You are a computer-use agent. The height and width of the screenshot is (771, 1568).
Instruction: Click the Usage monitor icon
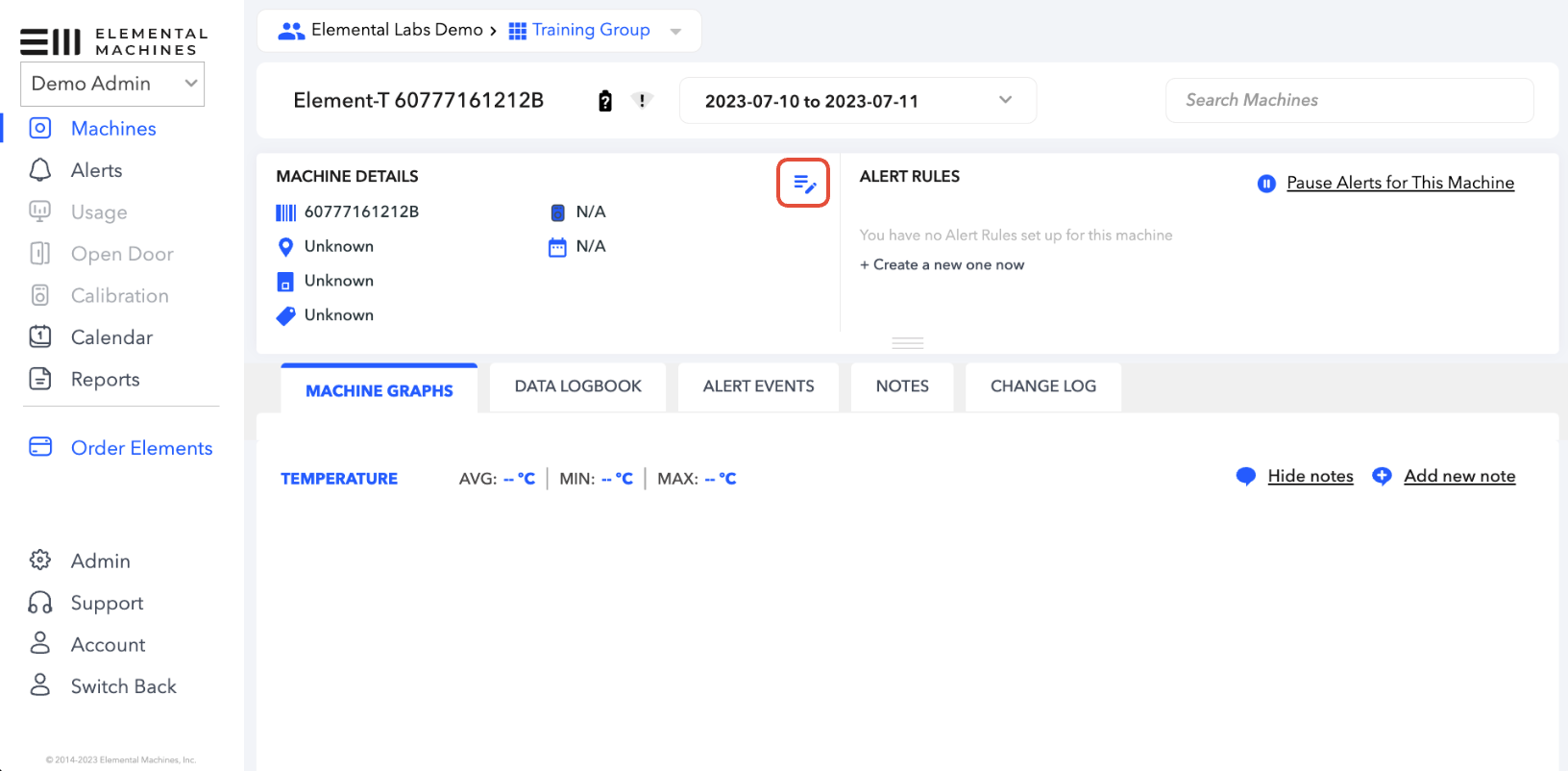(x=40, y=211)
